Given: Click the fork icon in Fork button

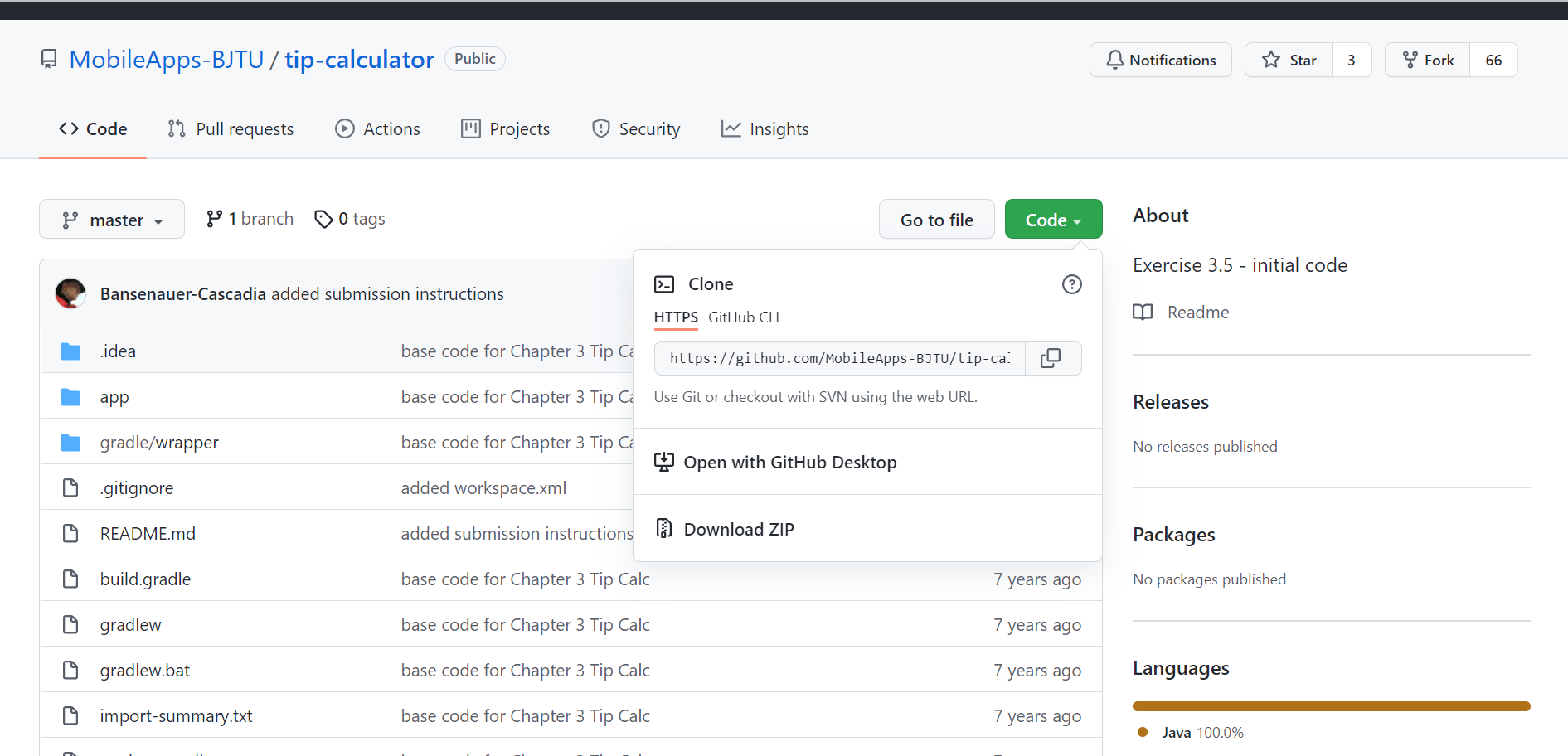Looking at the screenshot, I should 1410,60.
